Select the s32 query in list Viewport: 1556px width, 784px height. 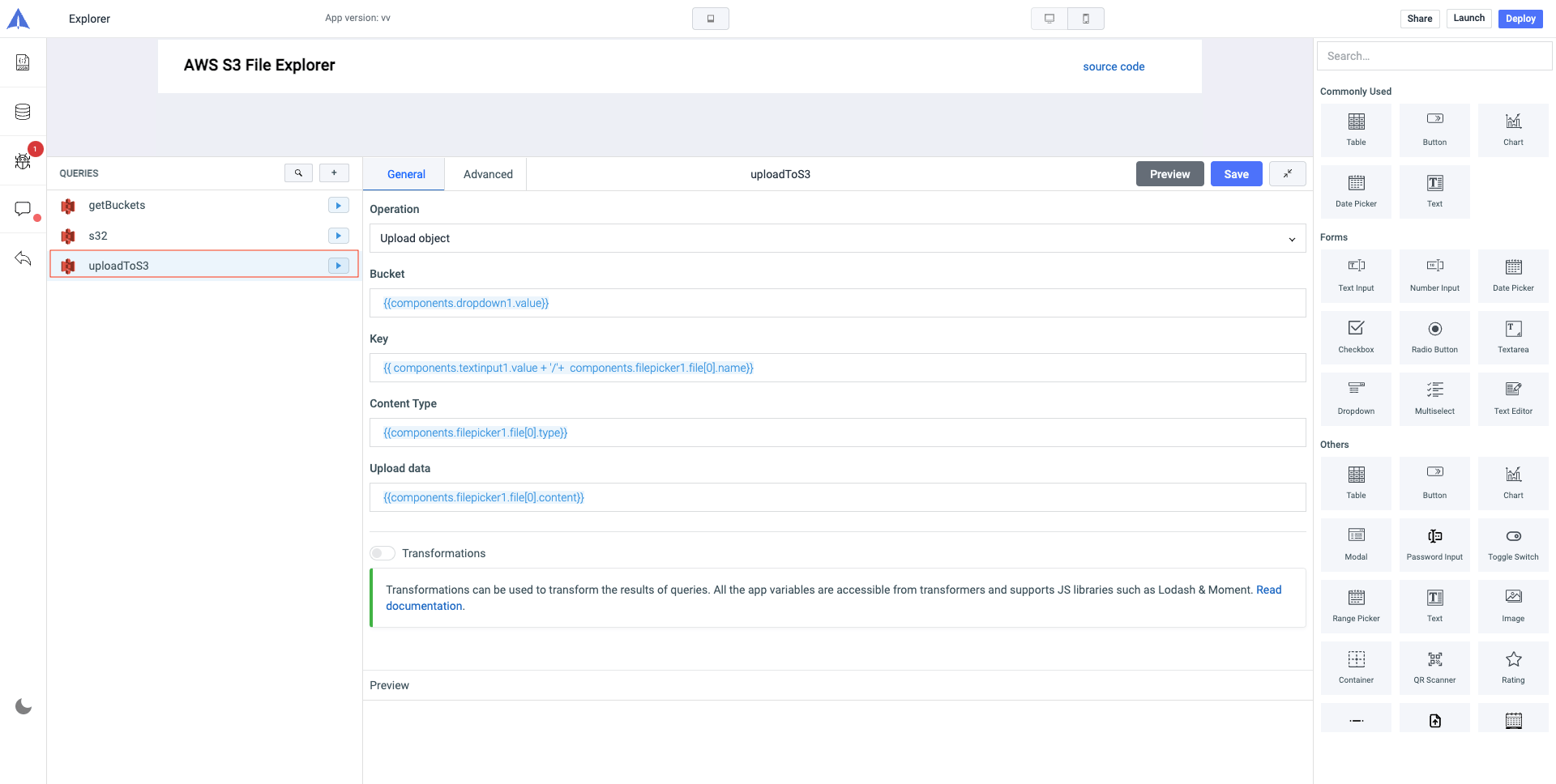pyautogui.click(x=98, y=236)
